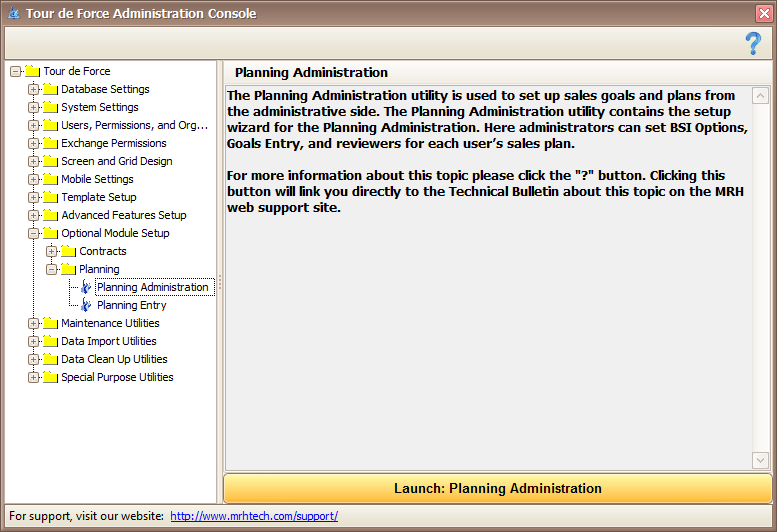
Task: Expand the System Settings node
Action: 33,107
